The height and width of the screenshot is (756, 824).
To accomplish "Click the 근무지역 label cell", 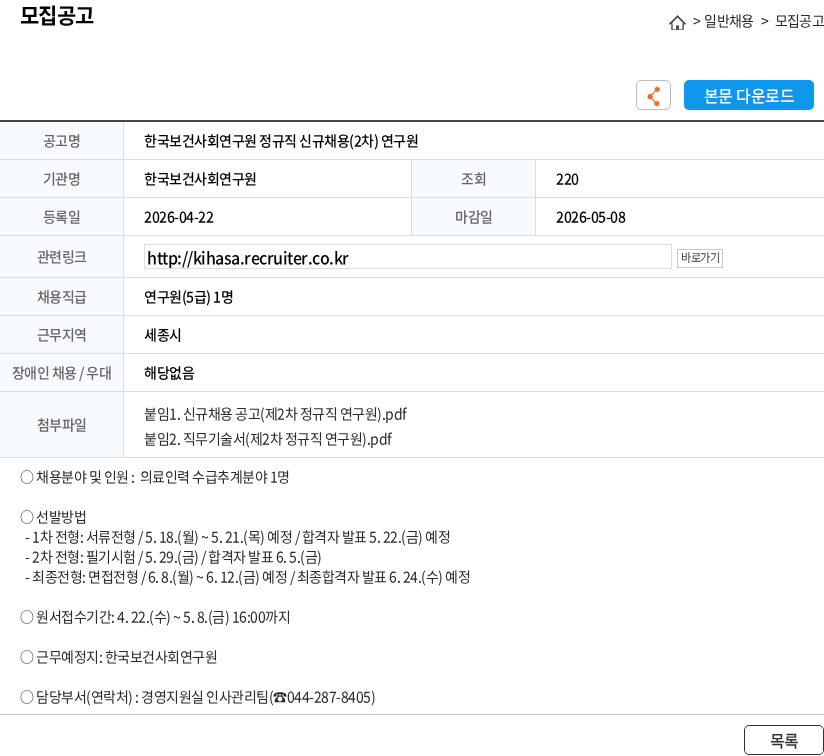I will [61, 335].
